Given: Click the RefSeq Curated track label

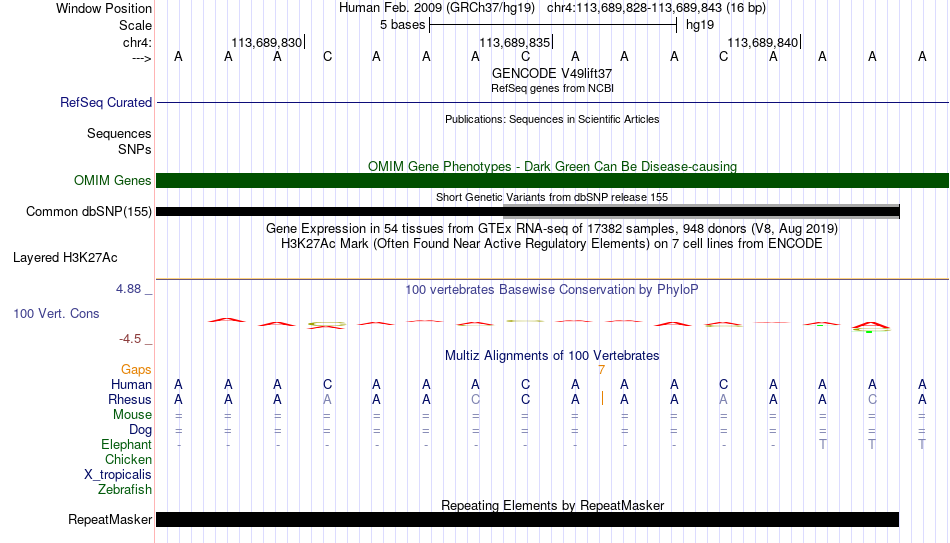Looking at the screenshot, I should point(105,102).
